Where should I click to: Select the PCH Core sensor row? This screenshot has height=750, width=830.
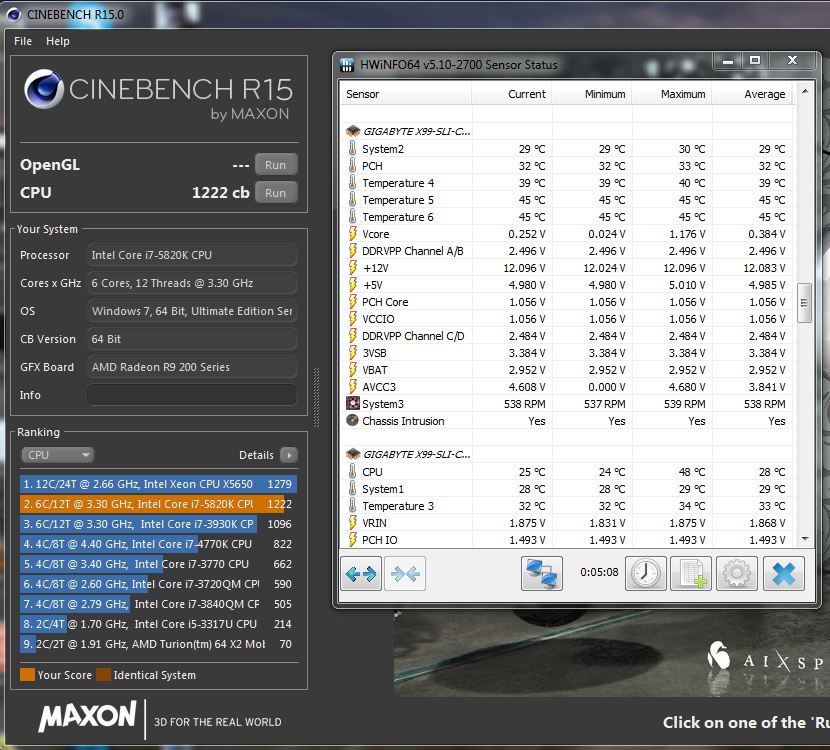pos(566,302)
